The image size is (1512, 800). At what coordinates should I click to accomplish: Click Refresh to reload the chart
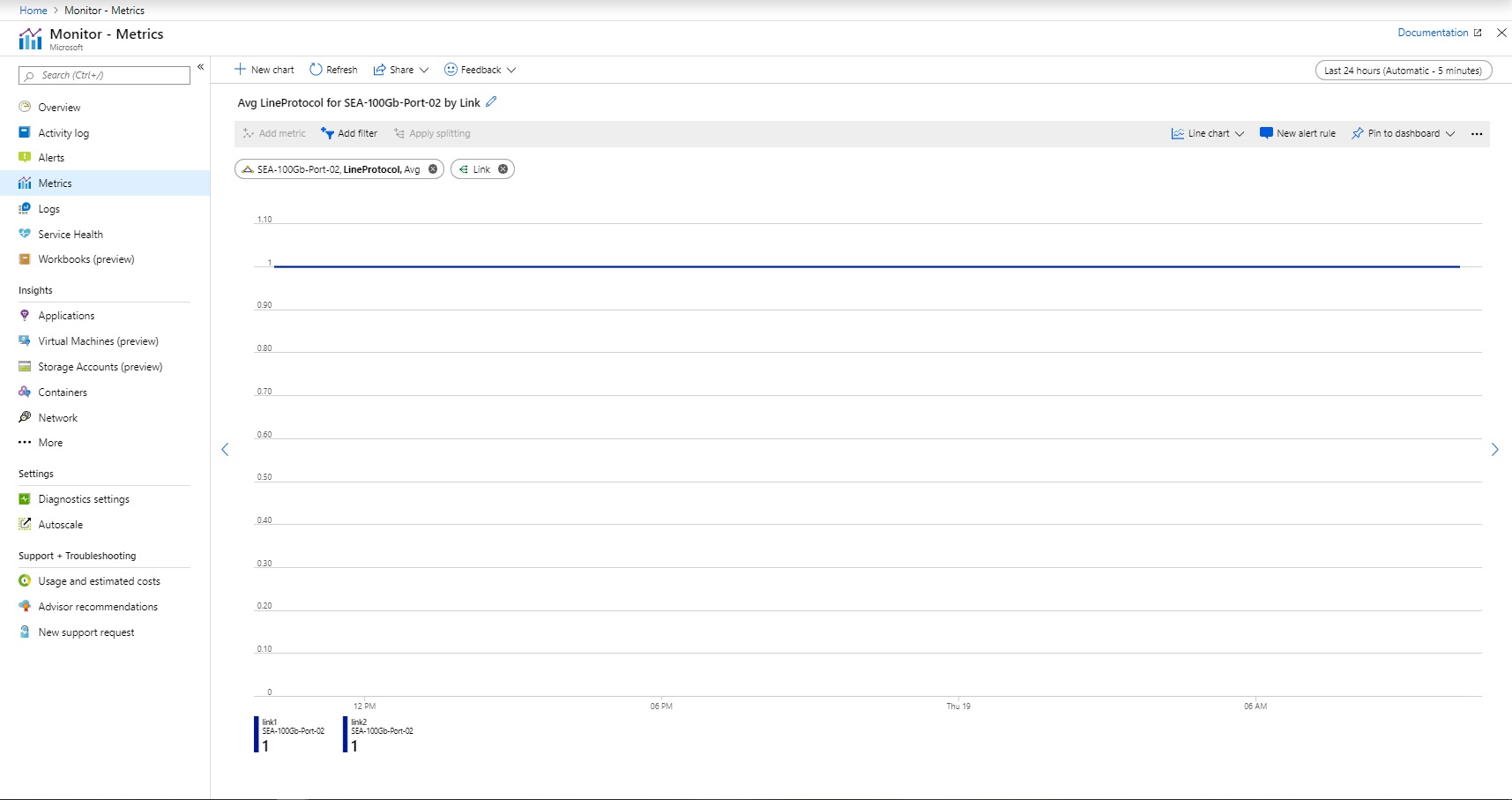point(333,69)
